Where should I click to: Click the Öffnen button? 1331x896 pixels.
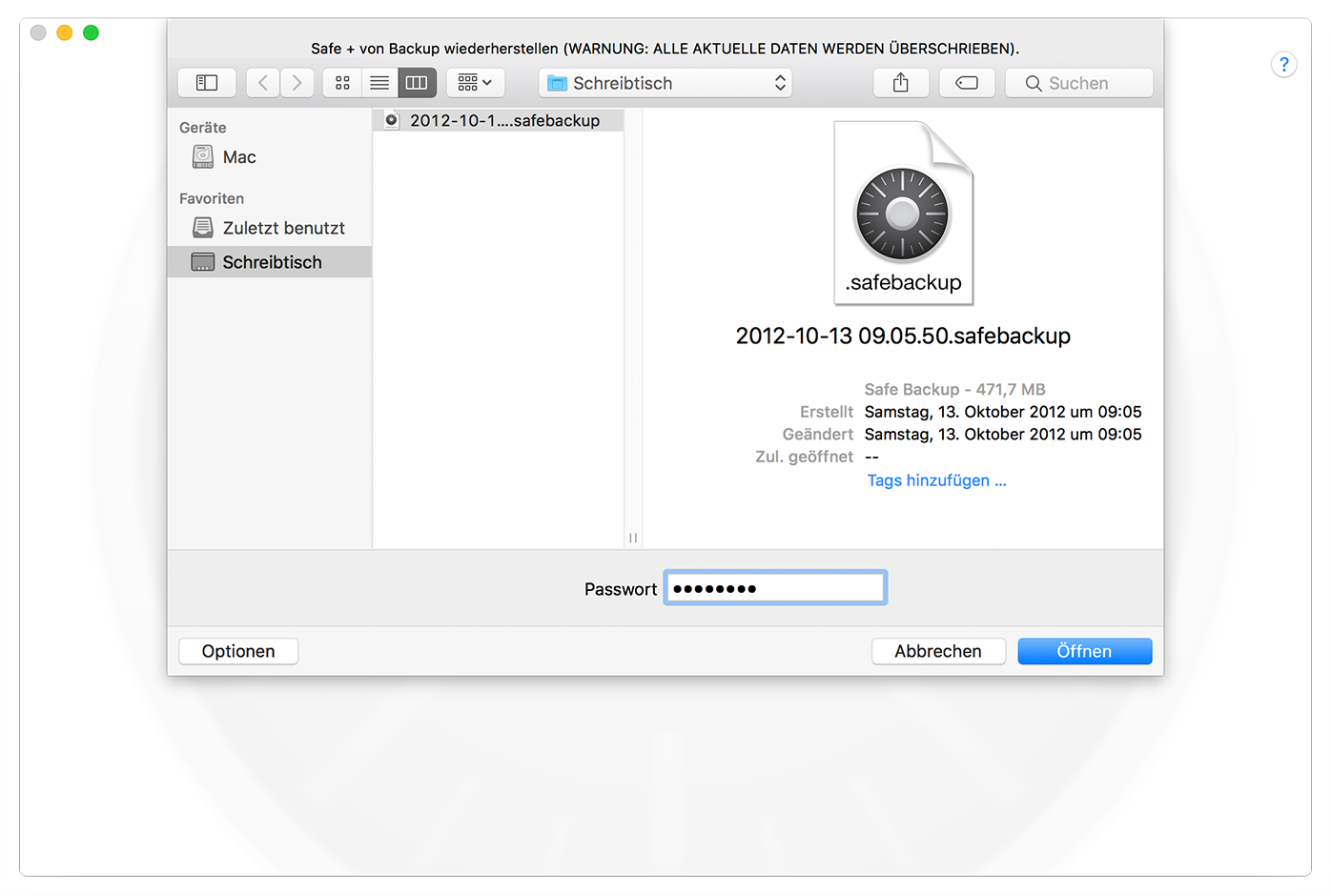coord(1084,651)
